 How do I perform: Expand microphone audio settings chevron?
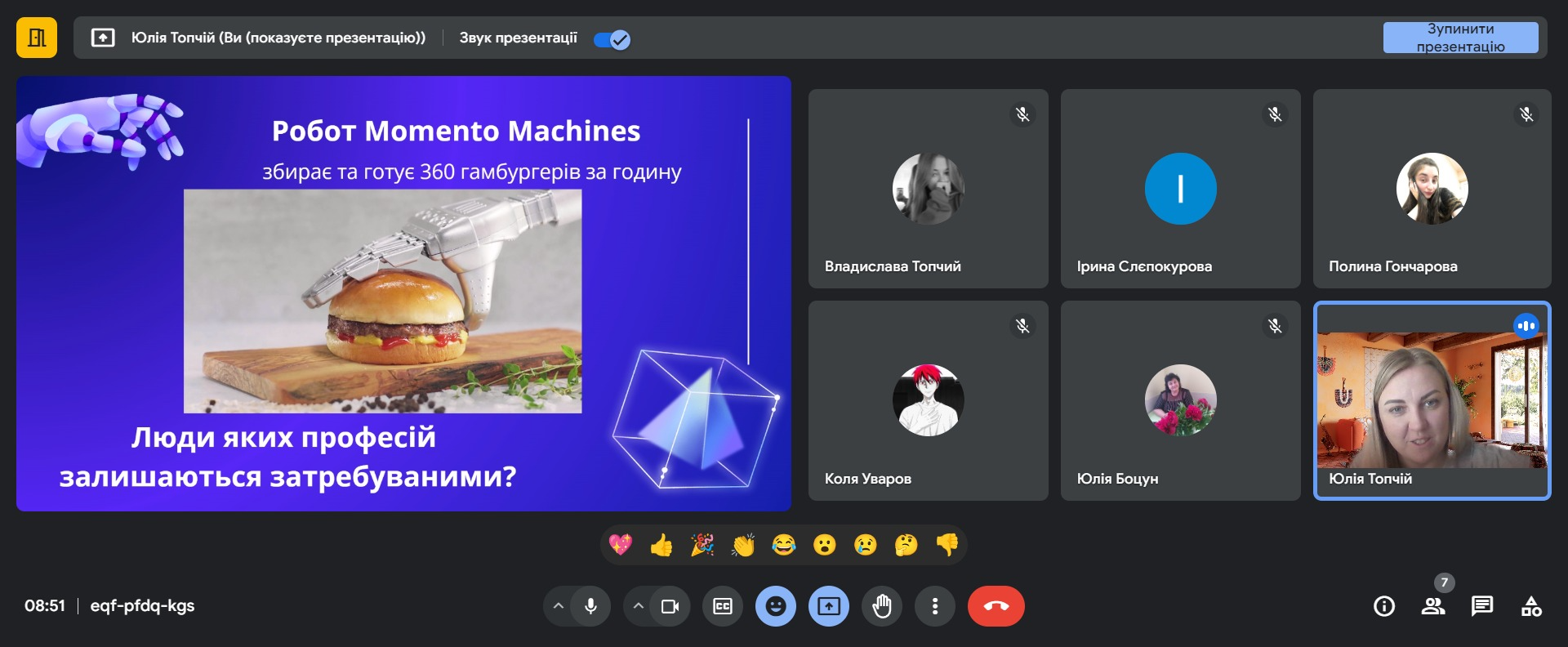pos(559,606)
